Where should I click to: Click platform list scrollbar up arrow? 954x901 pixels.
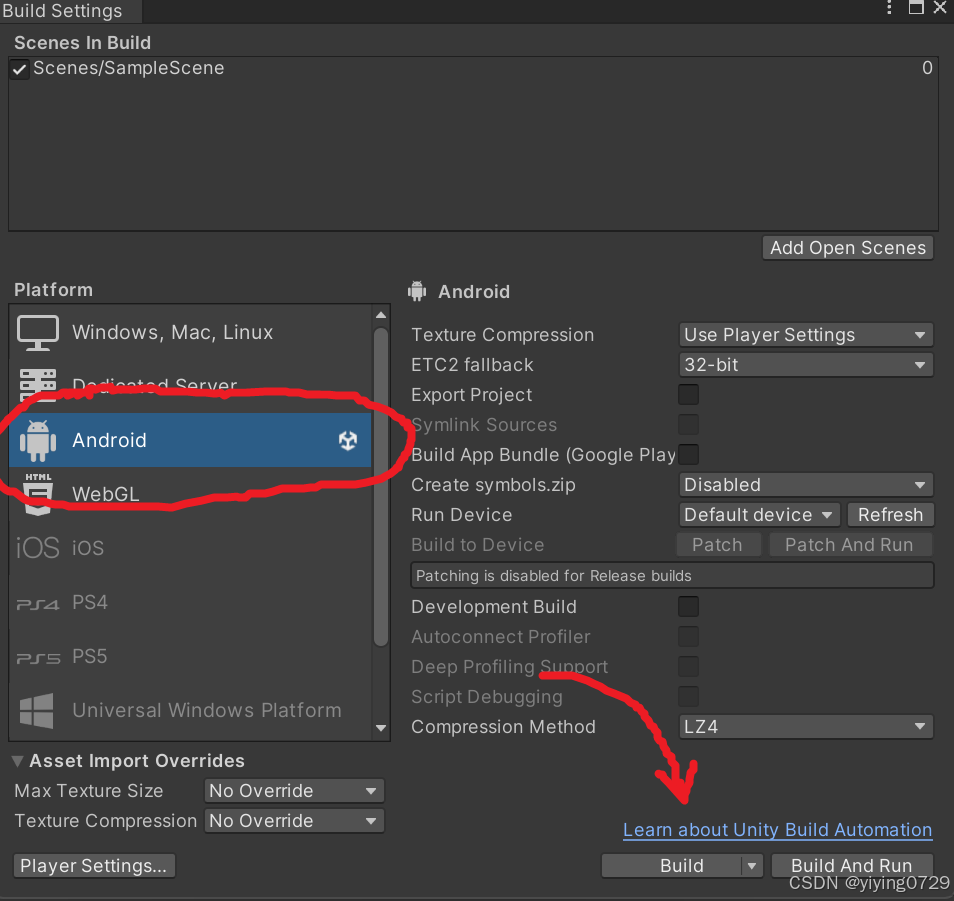[381, 315]
